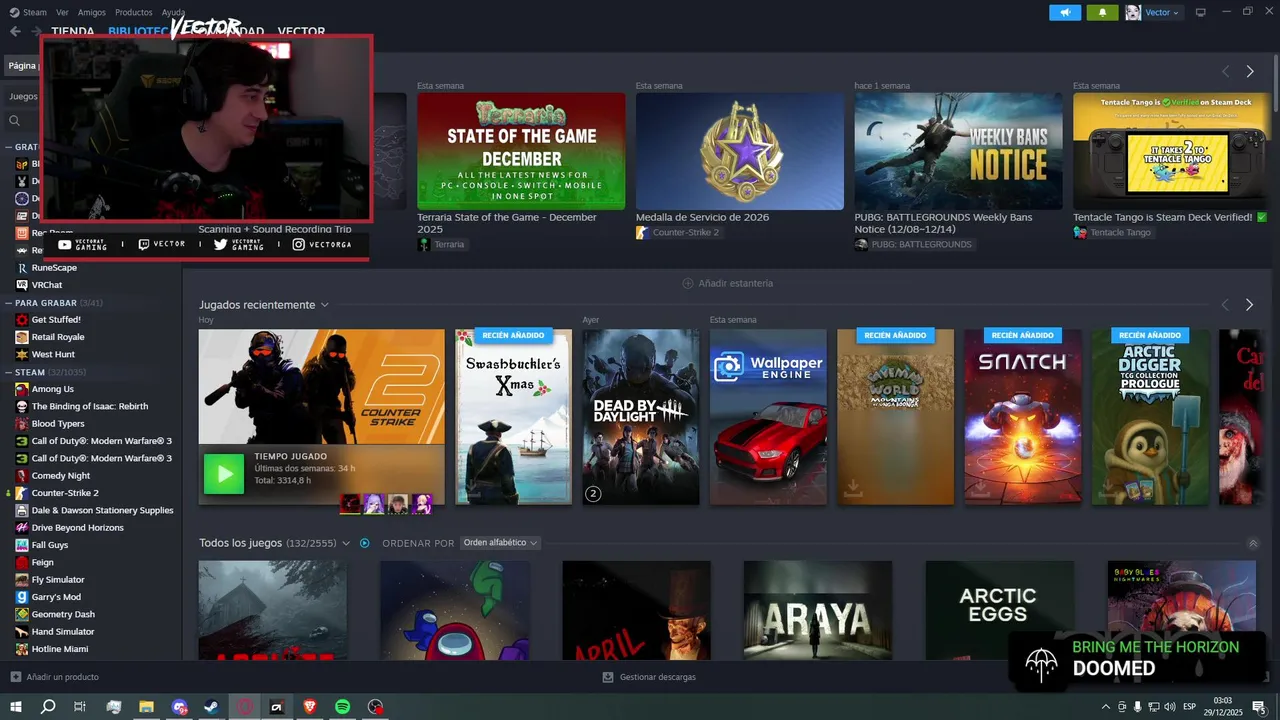Click download arrow on Caveman World card

tap(853, 488)
